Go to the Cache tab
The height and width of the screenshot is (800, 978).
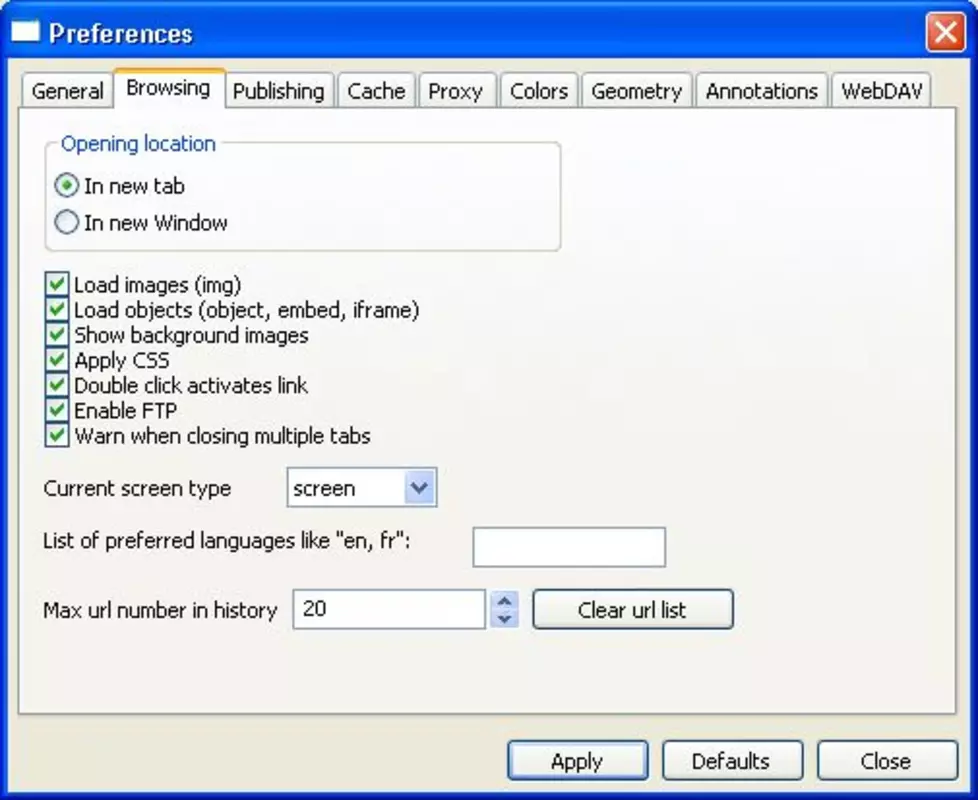click(x=376, y=91)
